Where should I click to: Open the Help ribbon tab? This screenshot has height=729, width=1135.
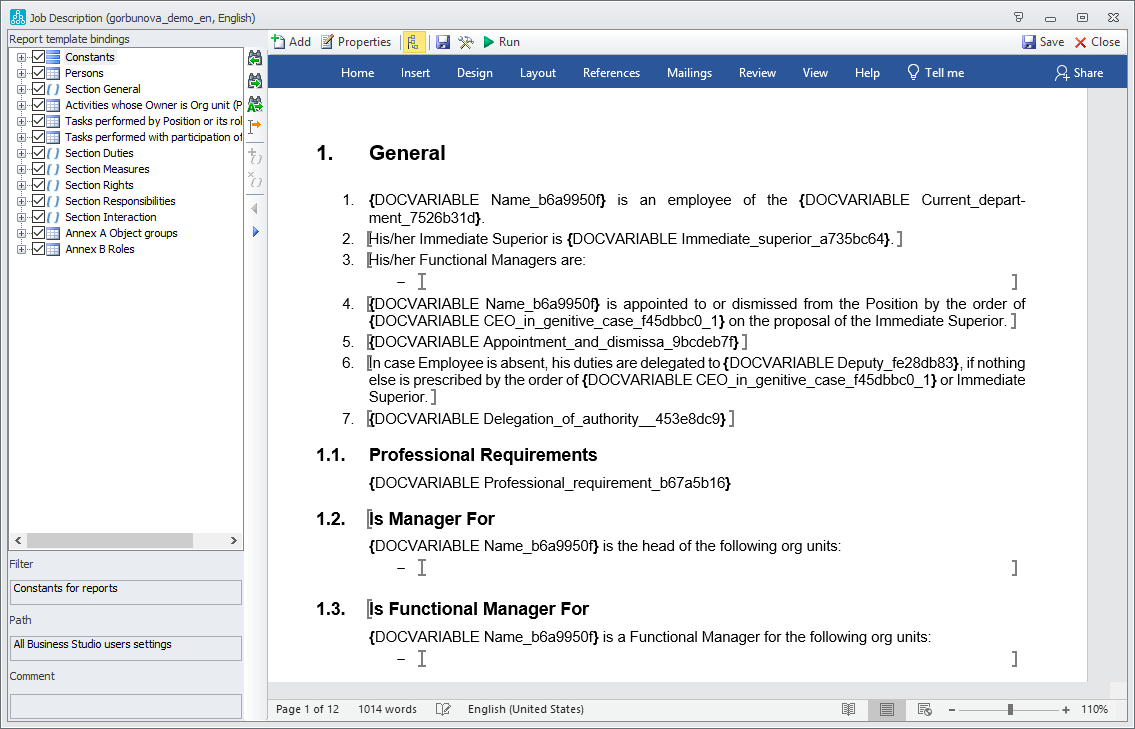pos(867,72)
